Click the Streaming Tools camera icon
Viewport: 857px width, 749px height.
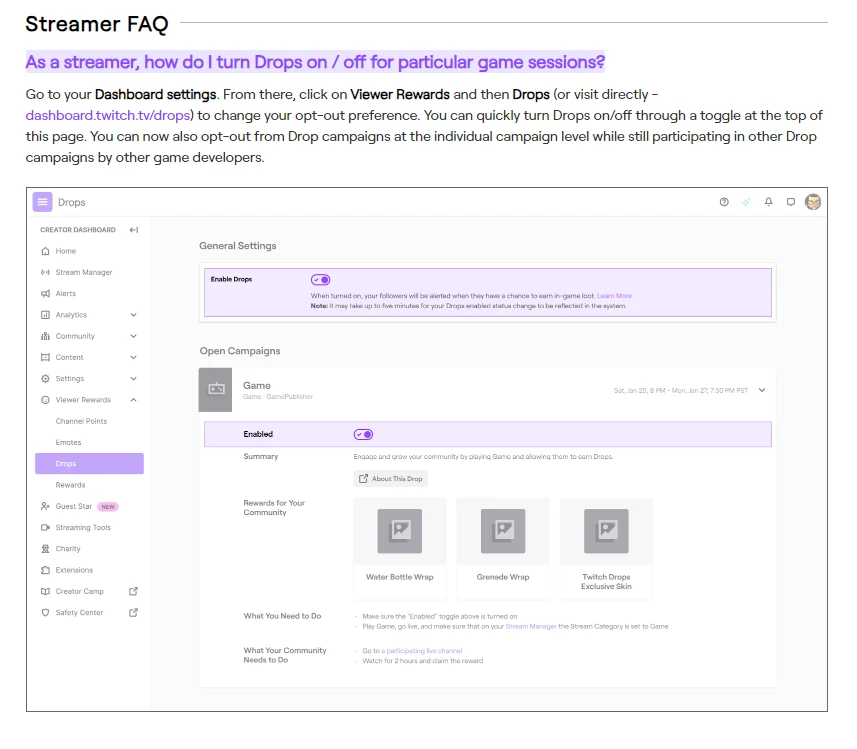tap(45, 528)
